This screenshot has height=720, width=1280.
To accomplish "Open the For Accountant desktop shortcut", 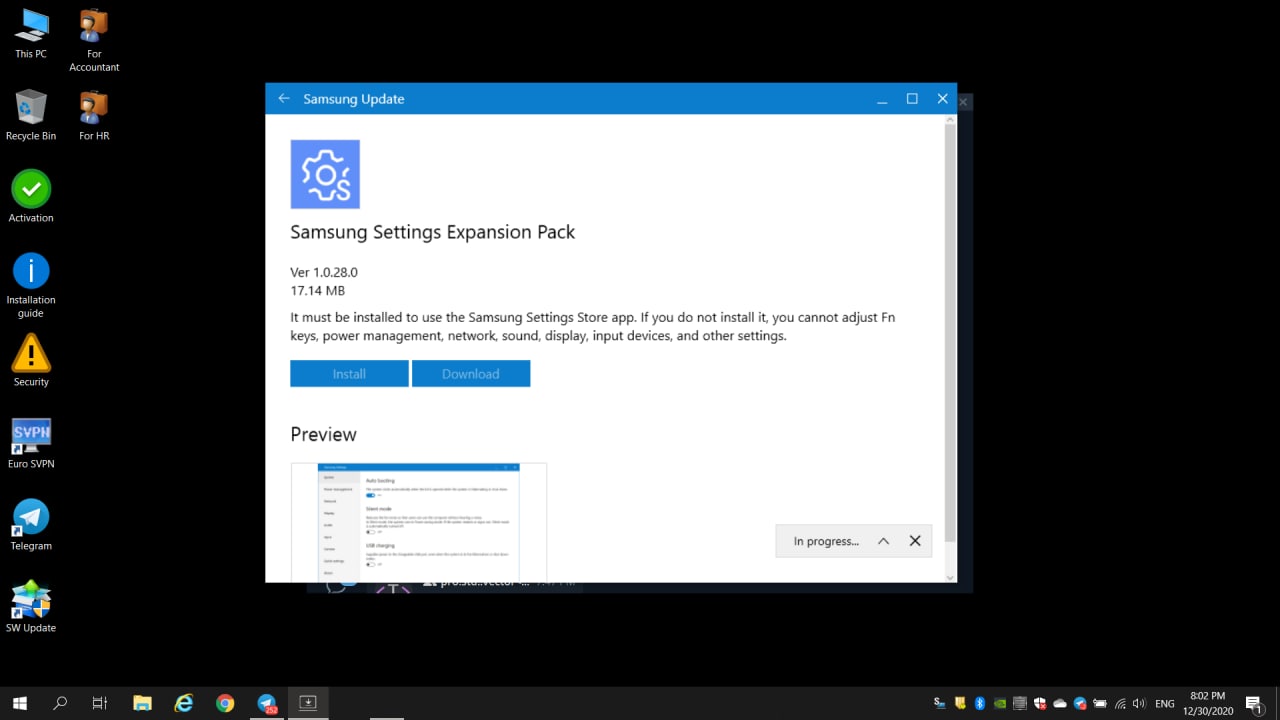I will click(94, 40).
